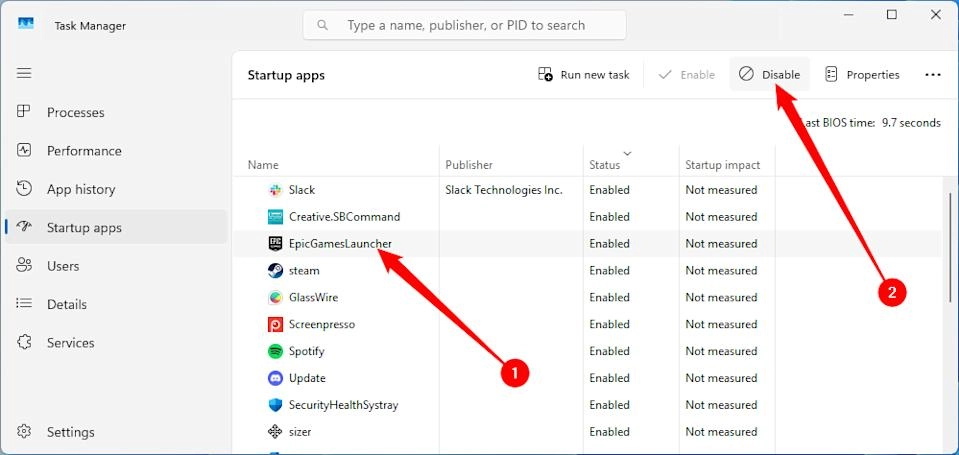Click the Last BIOS time value
Image resolution: width=959 pixels, height=455 pixels.
click(911, 123)
